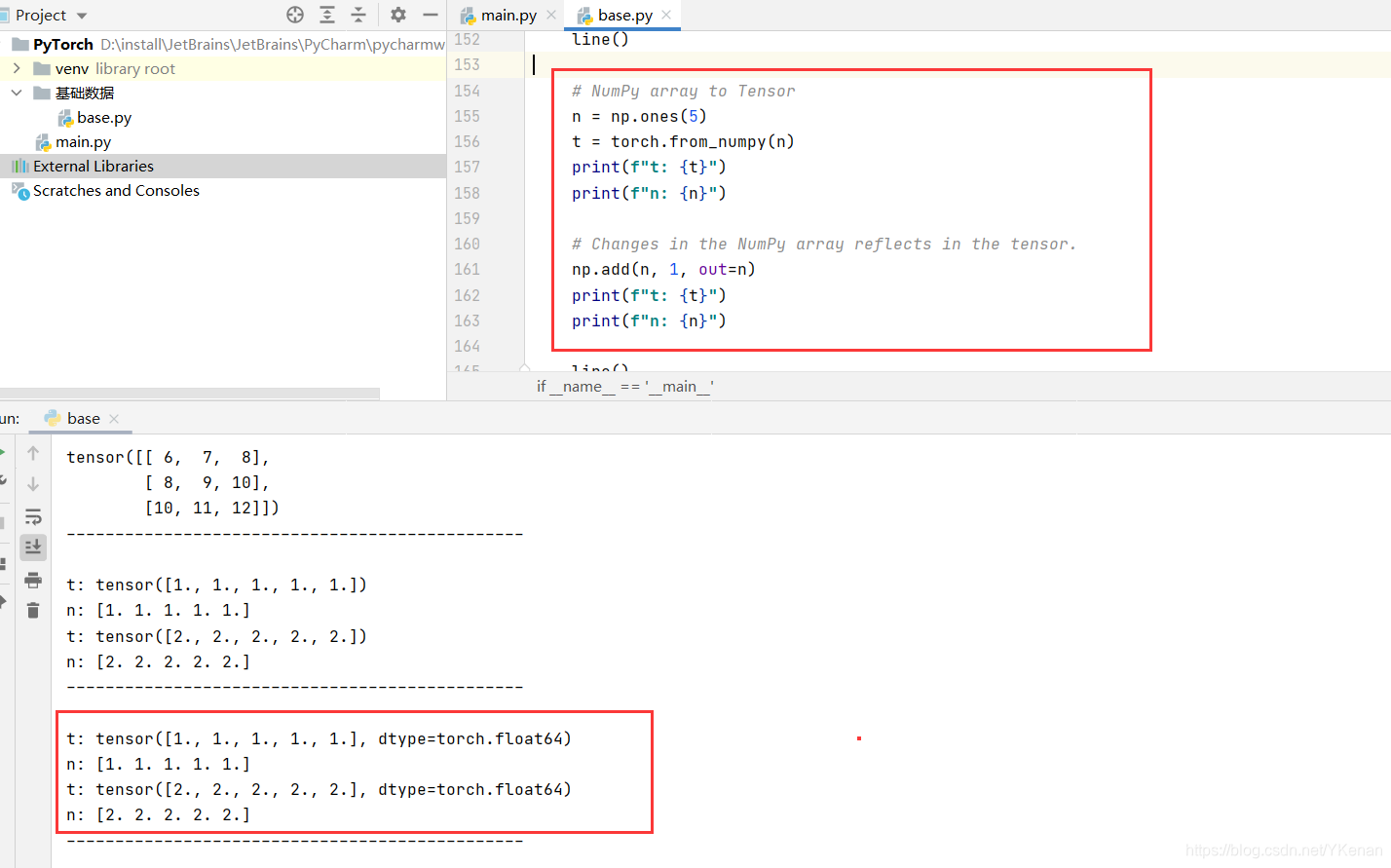Click print(f"t: {t}") on line 157
Screen dimensions: 1391x868
click(649, 167)
